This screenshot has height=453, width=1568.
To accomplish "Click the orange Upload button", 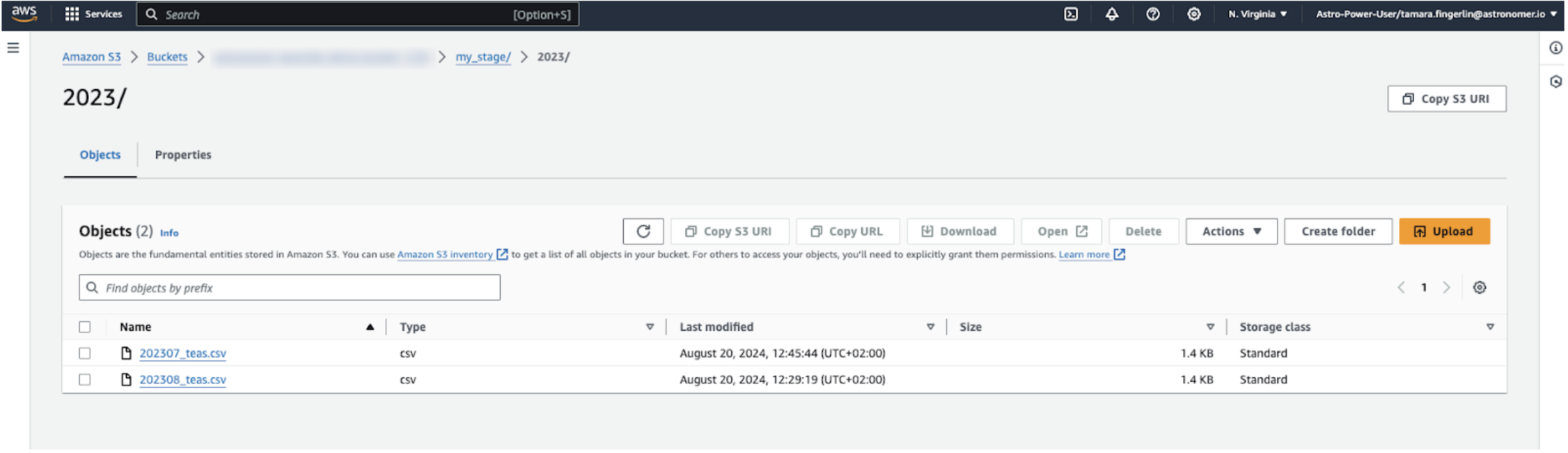I will coord(1444,231).
